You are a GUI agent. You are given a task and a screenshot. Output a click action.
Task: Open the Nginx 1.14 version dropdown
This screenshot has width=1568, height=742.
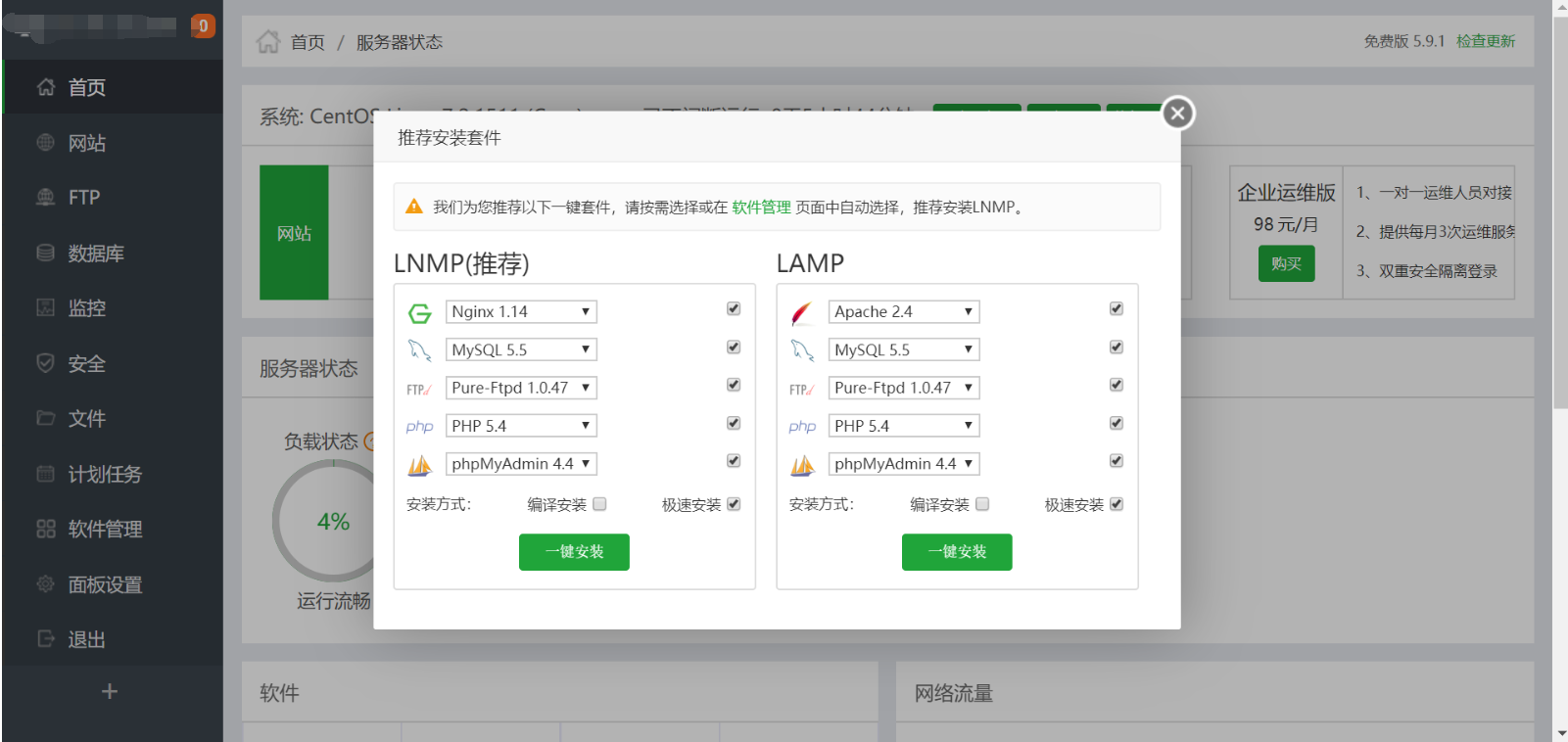521,311
